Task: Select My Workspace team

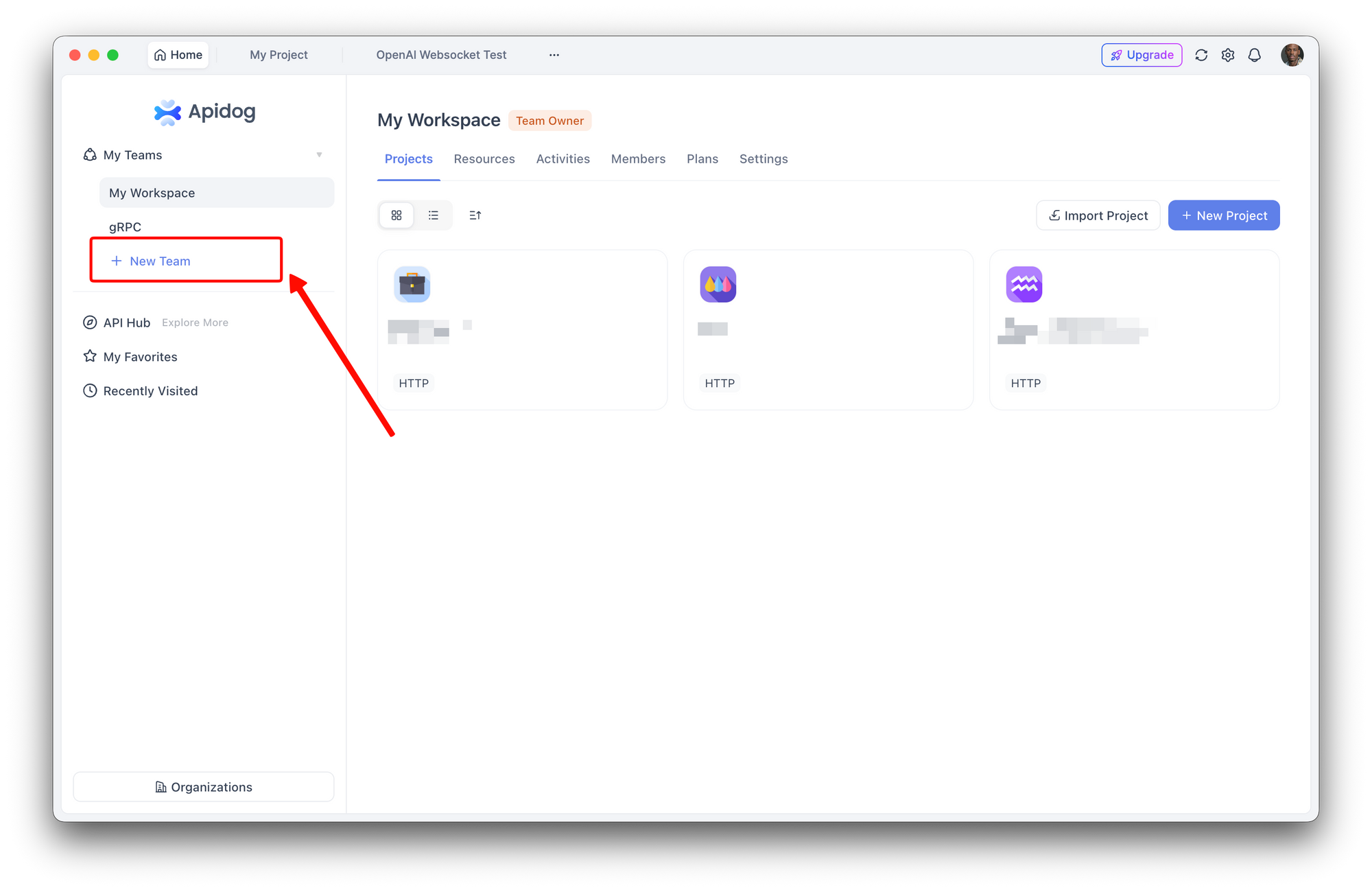Action: click(217, 193)
